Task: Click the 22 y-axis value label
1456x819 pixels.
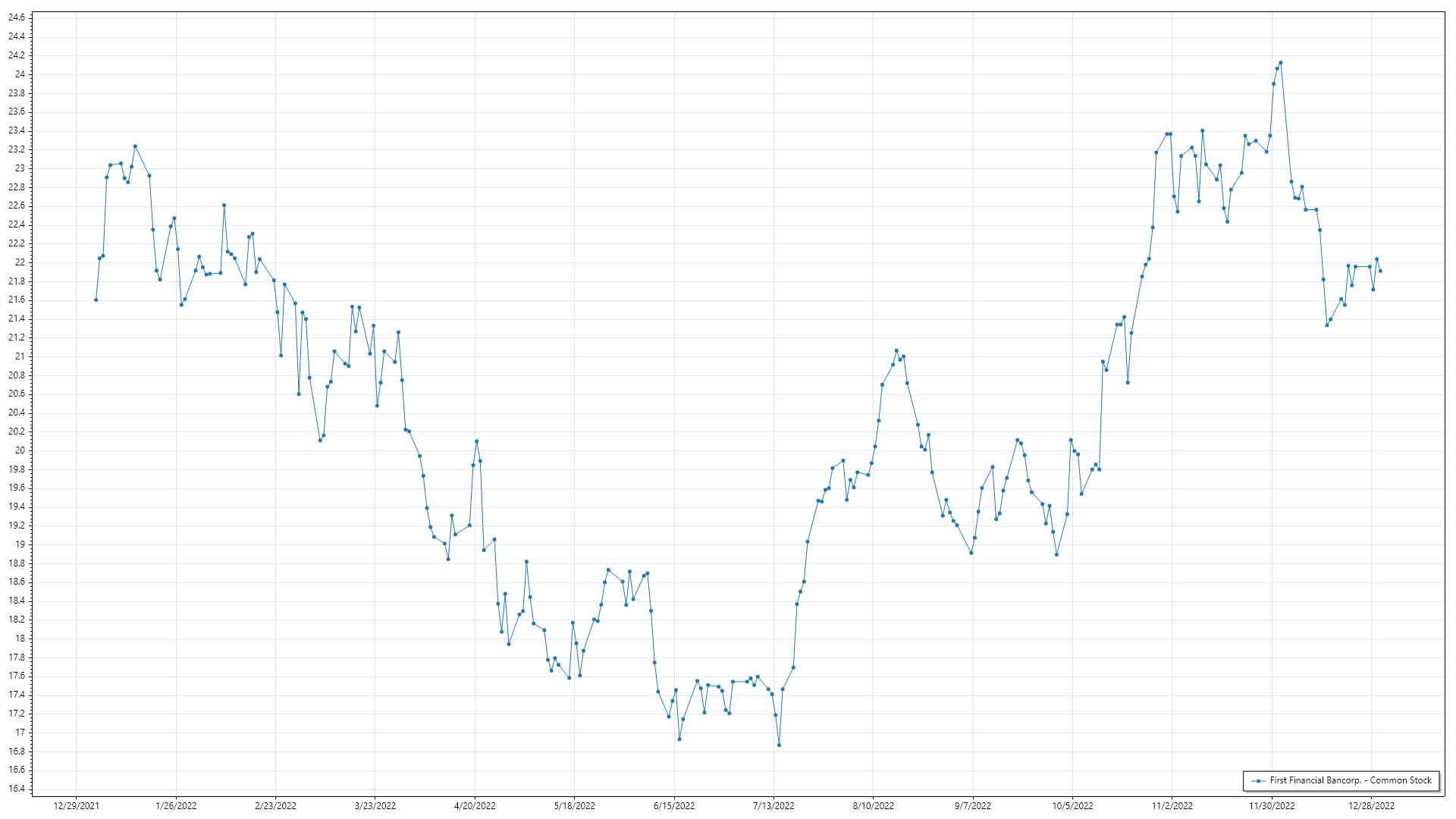Action: 20,262
